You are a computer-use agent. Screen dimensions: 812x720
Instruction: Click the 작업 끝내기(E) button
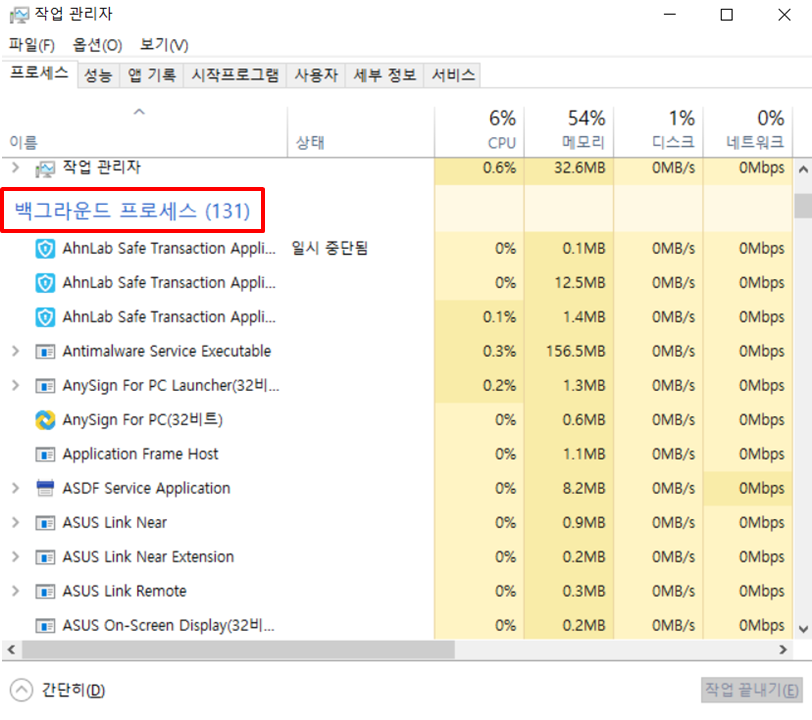tap(752, 690)
